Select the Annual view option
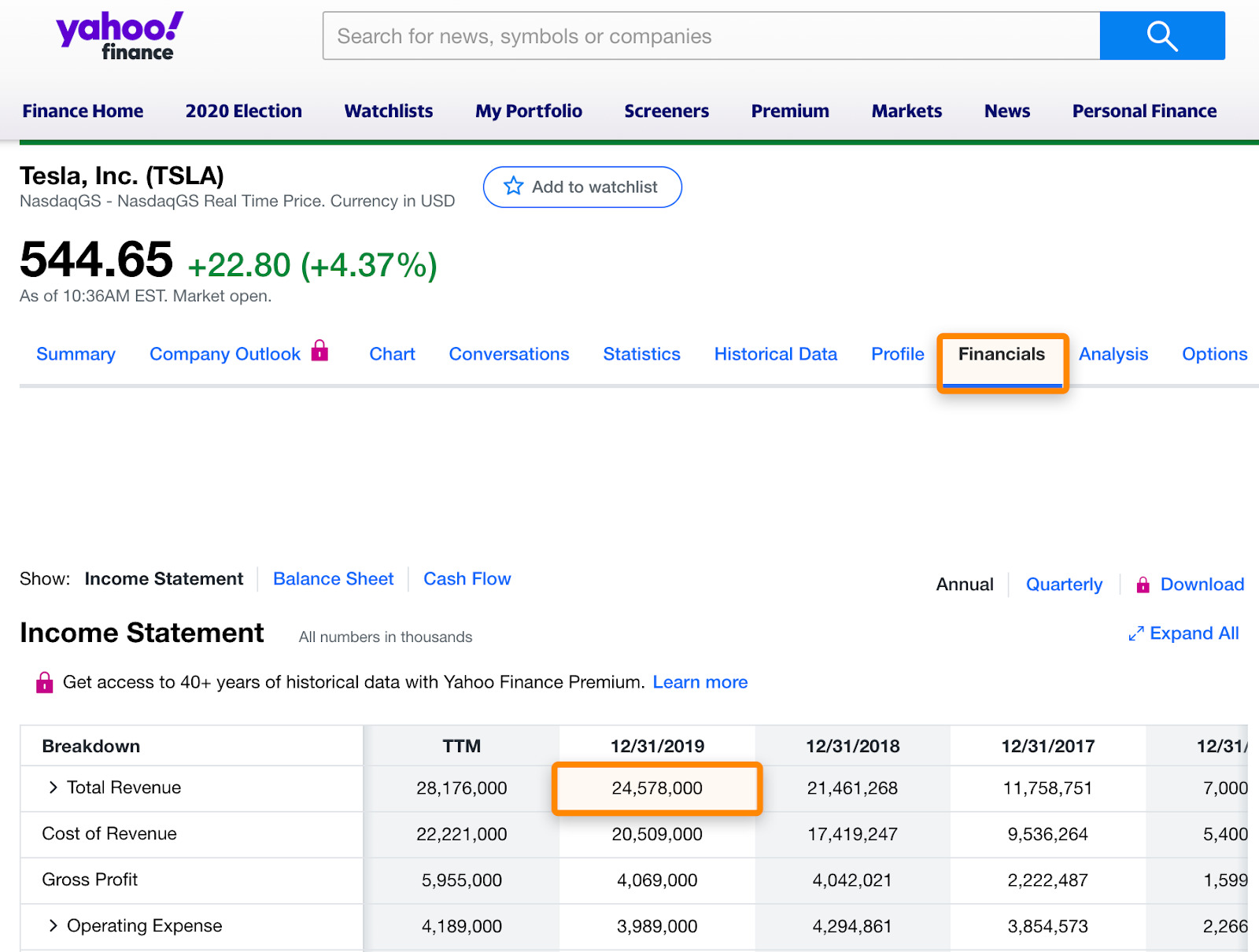 click(964, 585)
